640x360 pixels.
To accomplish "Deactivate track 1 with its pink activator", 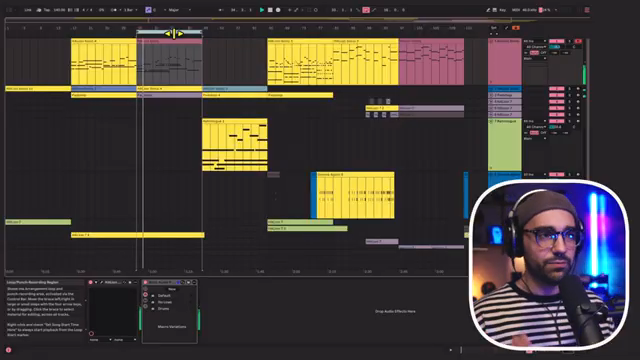I will point(557,41).
